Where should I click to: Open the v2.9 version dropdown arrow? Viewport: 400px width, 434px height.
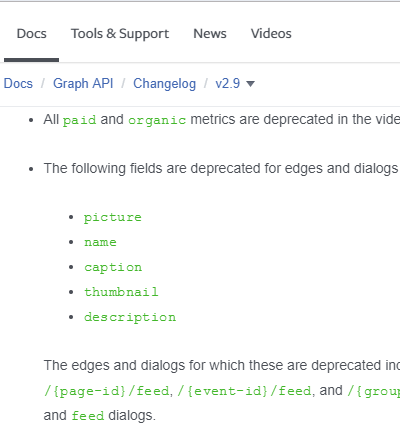pos(250,84)
